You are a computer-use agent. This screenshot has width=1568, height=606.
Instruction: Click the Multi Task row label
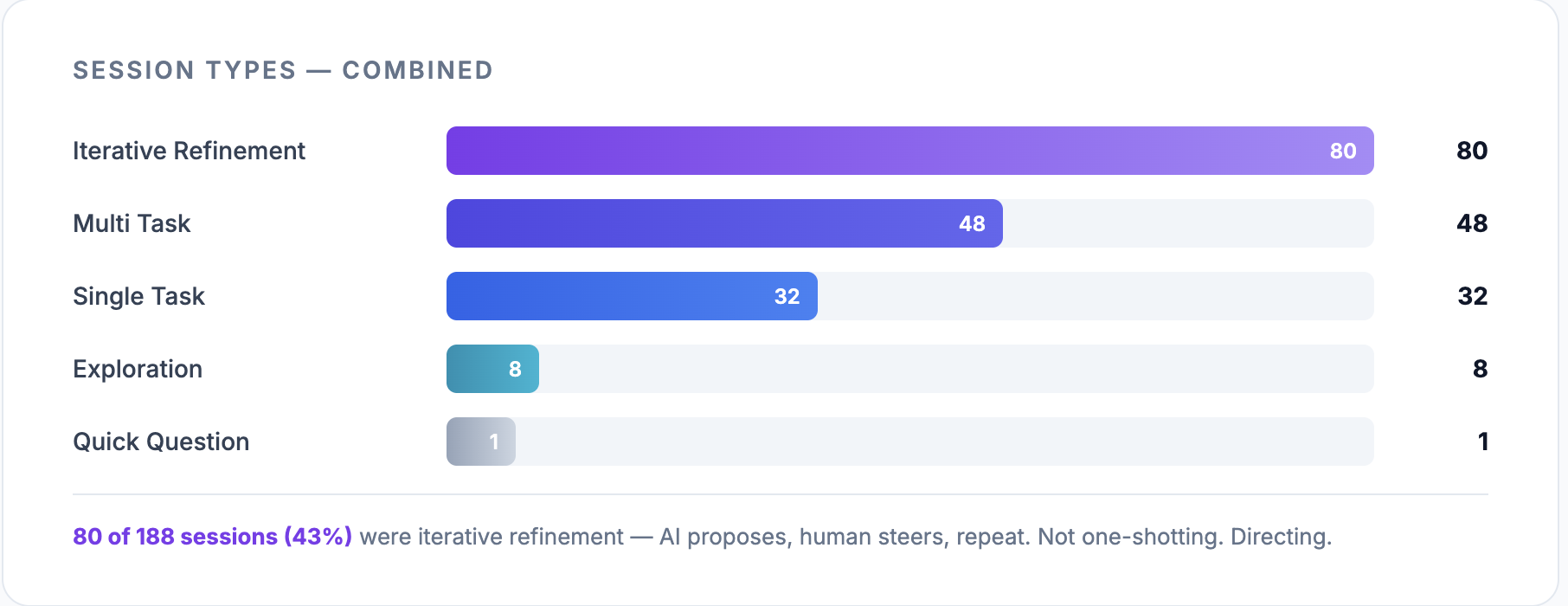point(132,223)
